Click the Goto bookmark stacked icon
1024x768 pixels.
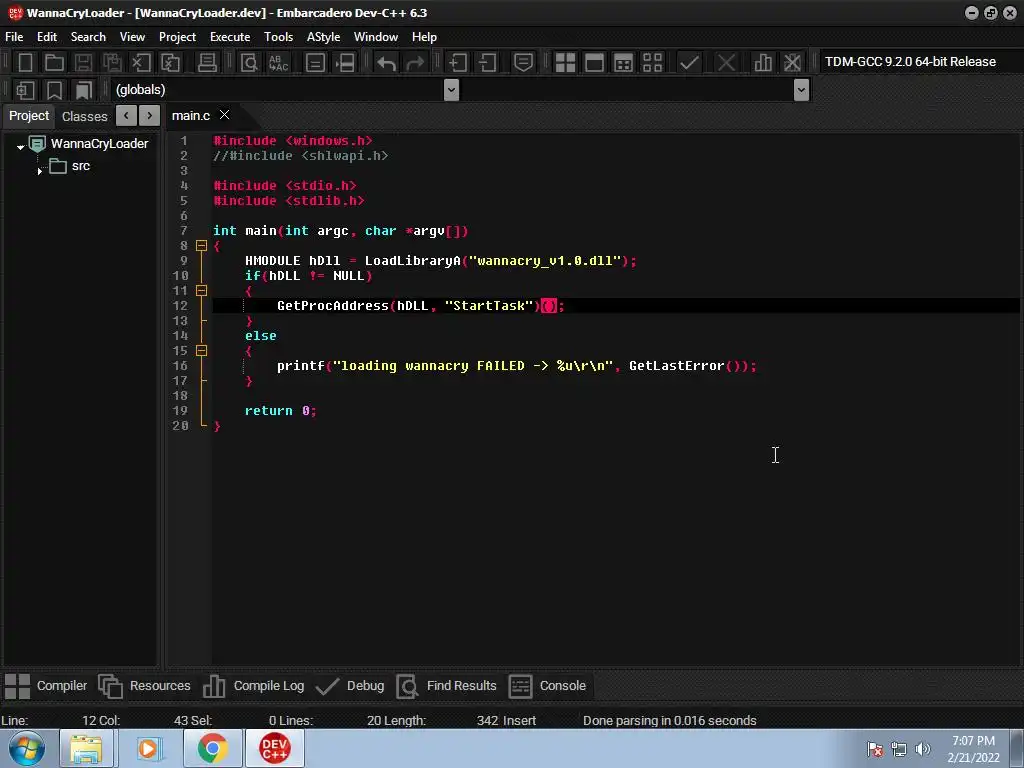click(84, 90)
